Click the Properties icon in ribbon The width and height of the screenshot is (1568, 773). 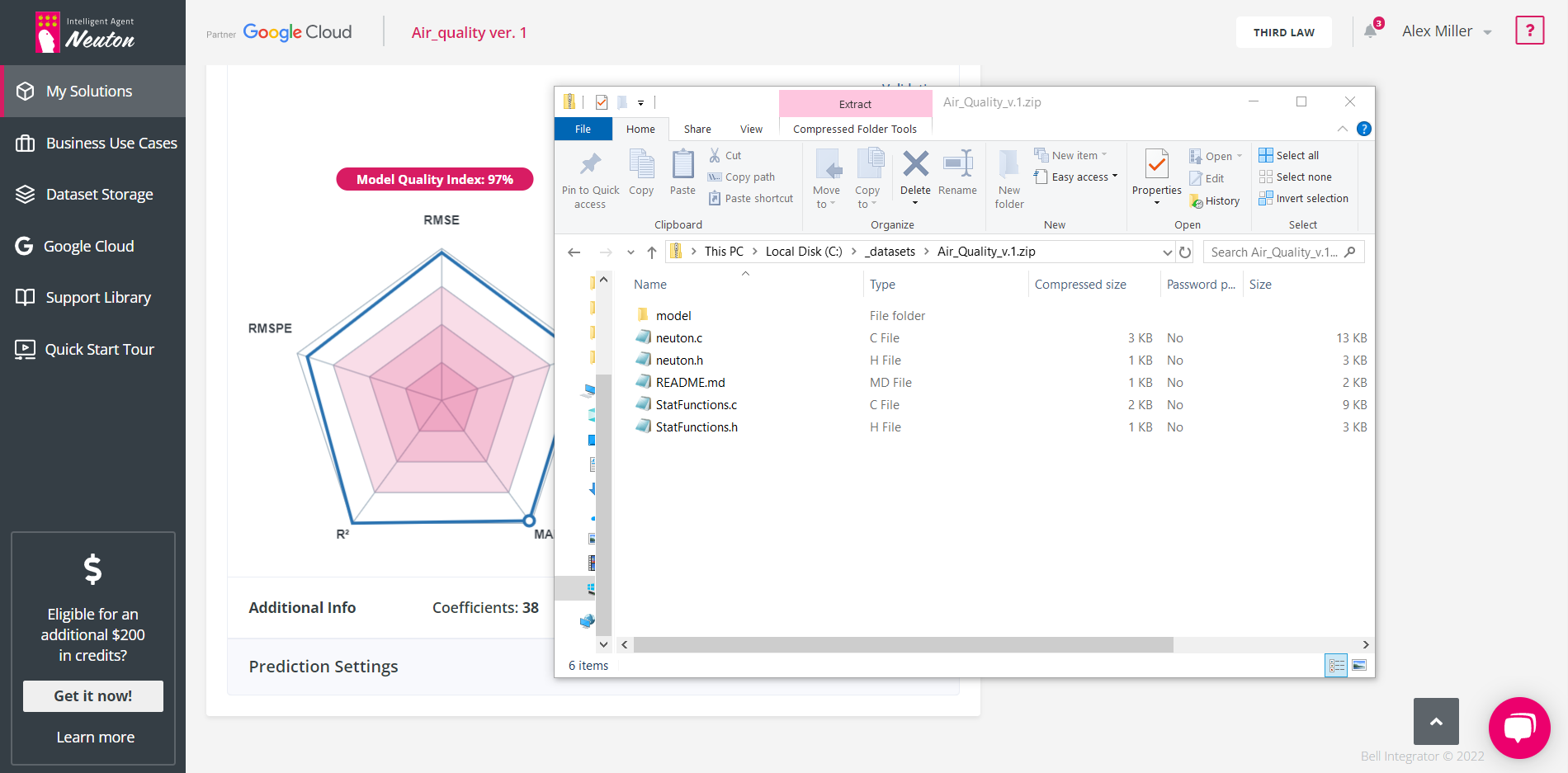(x=1157, y=164)
